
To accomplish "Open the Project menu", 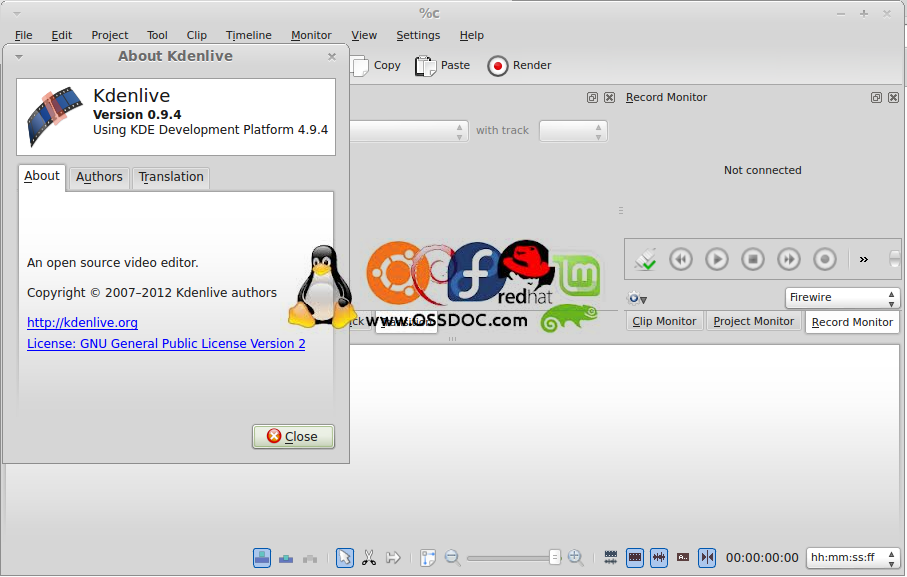I will (x=109, y=35).
